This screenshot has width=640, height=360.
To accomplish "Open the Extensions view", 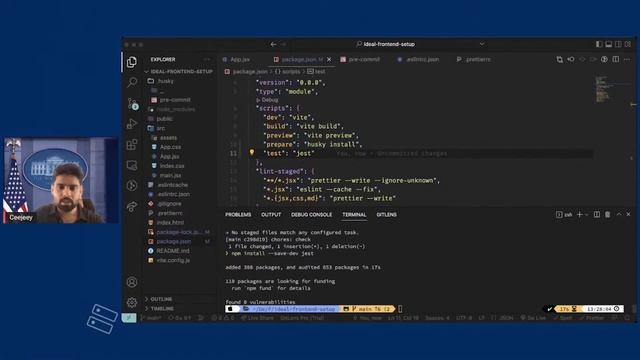I will click(x=132, y=144).
